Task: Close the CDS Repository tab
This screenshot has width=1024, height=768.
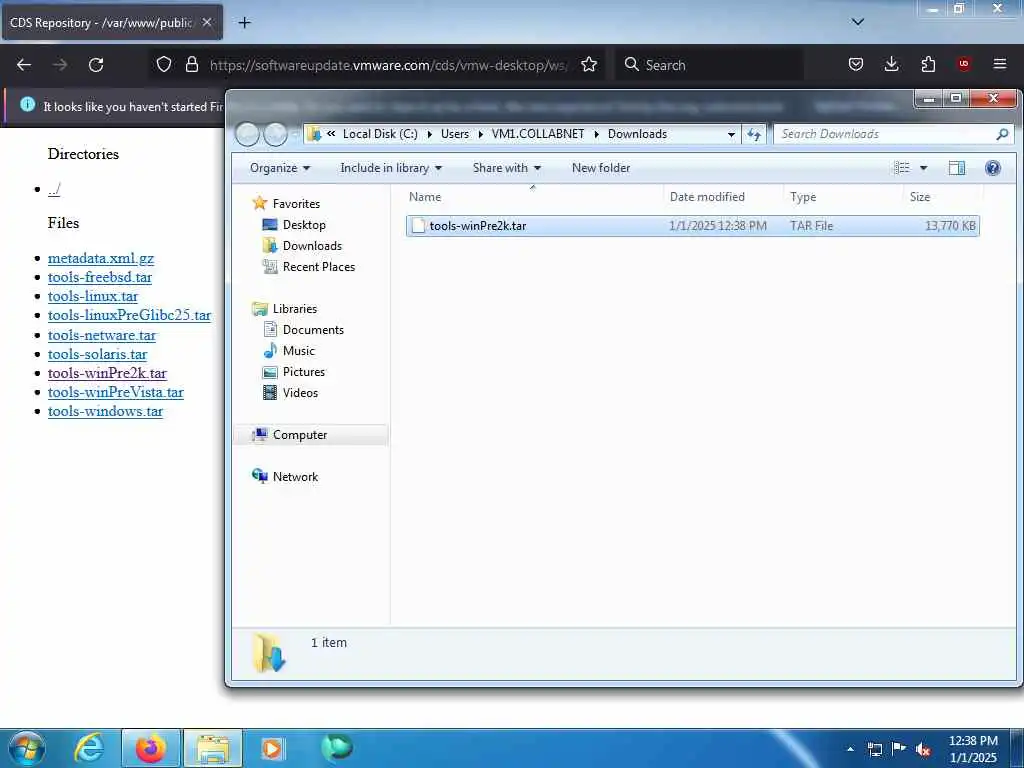Action: click(207, 22)
